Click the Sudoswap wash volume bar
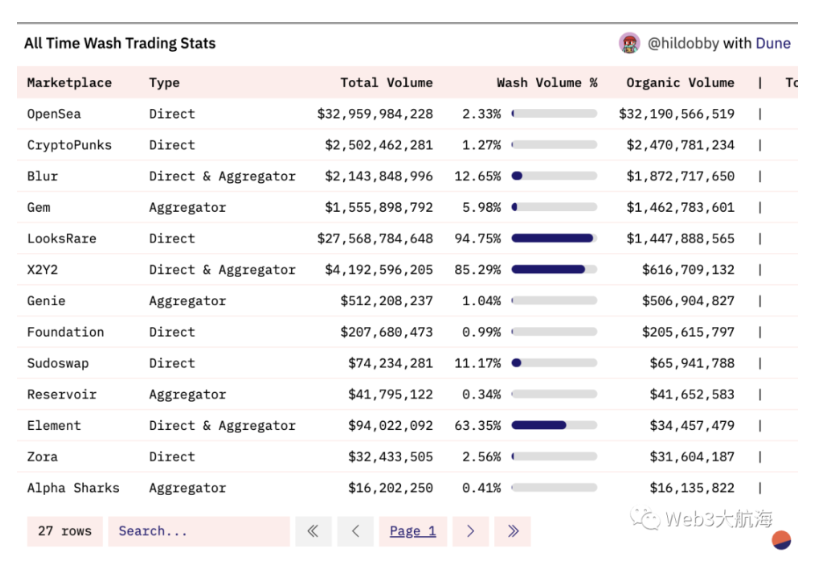 tap(554, 363)
